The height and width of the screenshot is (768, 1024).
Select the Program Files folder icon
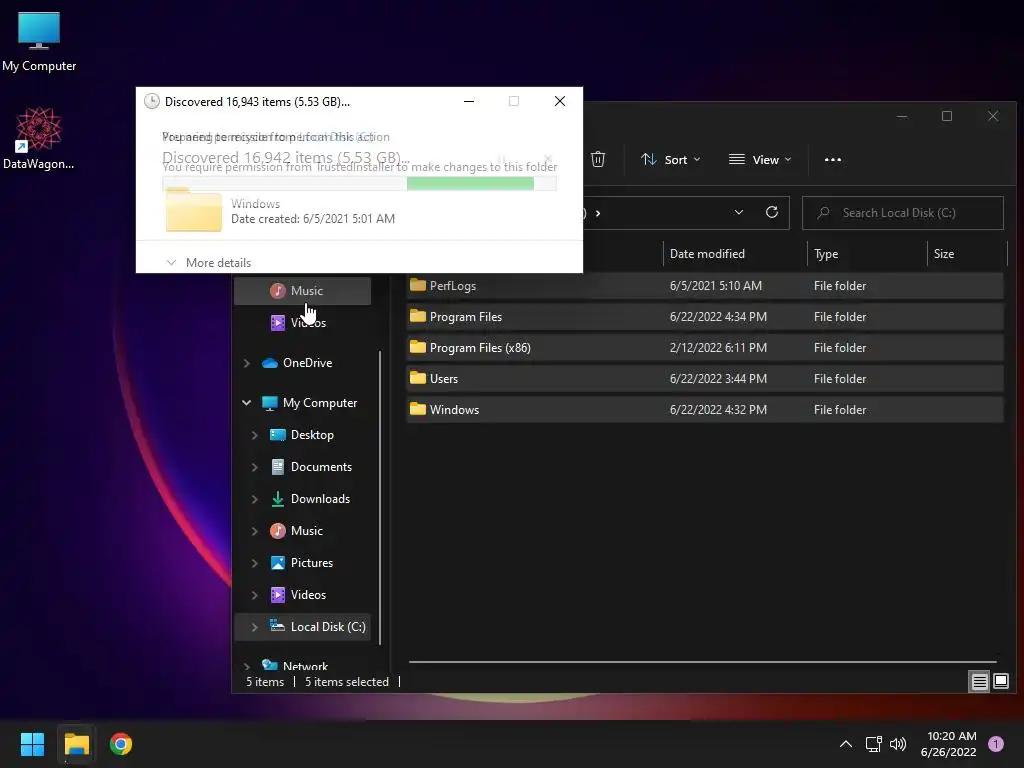[x=418, y=316]
